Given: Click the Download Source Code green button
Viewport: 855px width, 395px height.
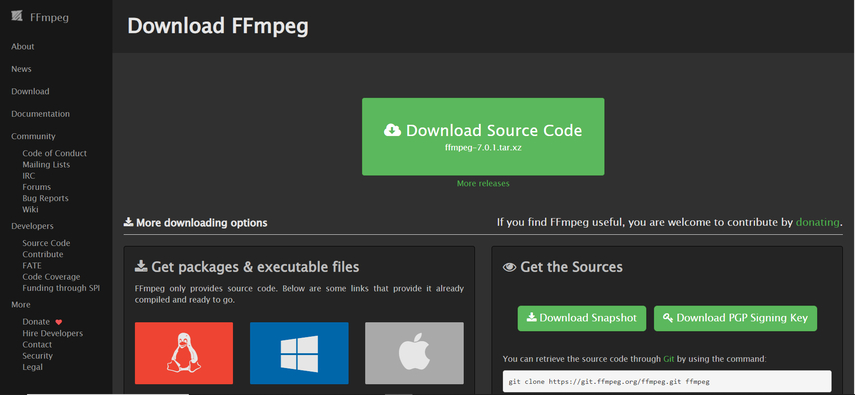Looking at the screenshot, I should point(483,137).
